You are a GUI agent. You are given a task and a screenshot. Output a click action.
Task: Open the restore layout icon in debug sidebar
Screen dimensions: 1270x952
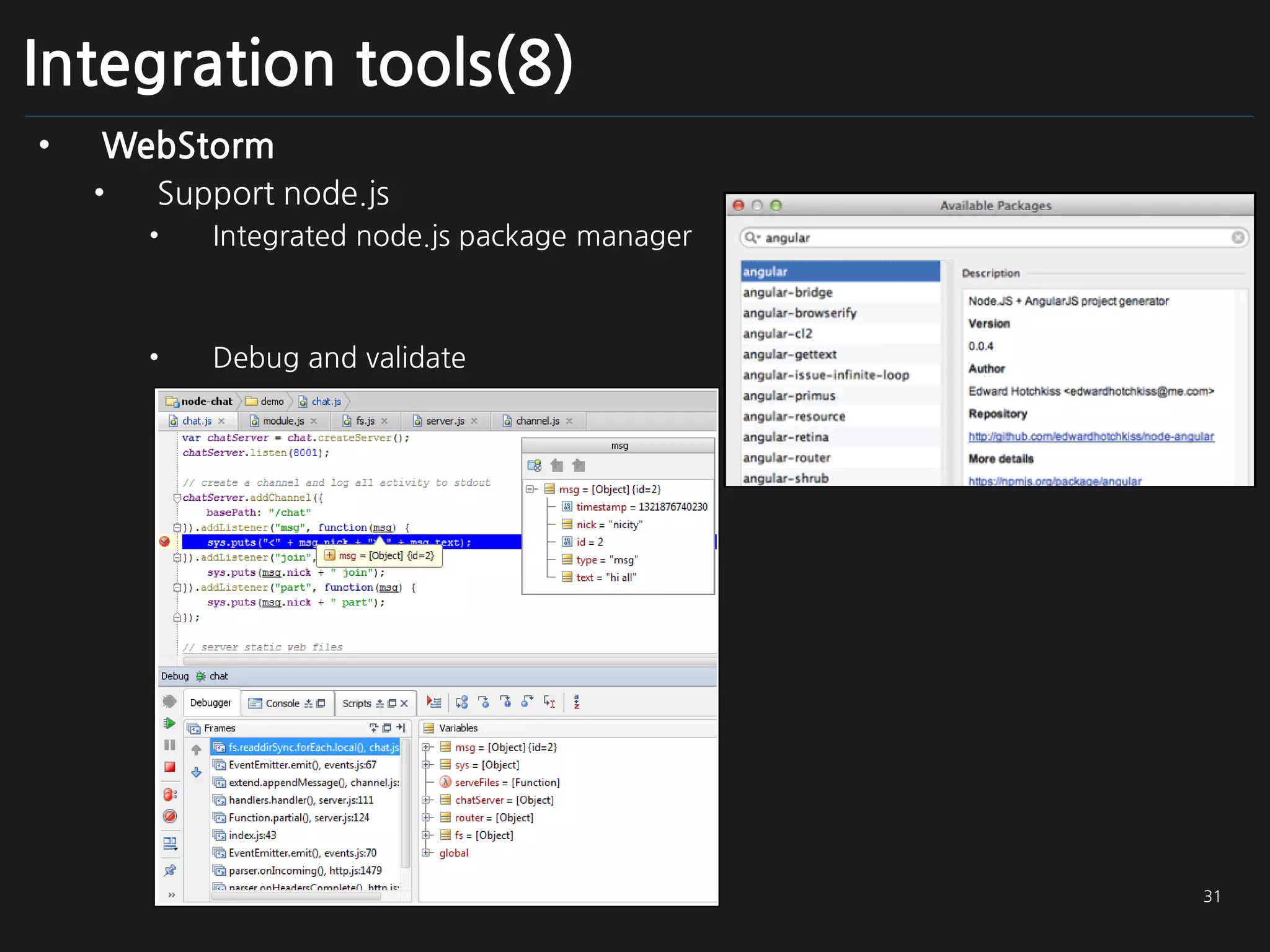point(169,844)
